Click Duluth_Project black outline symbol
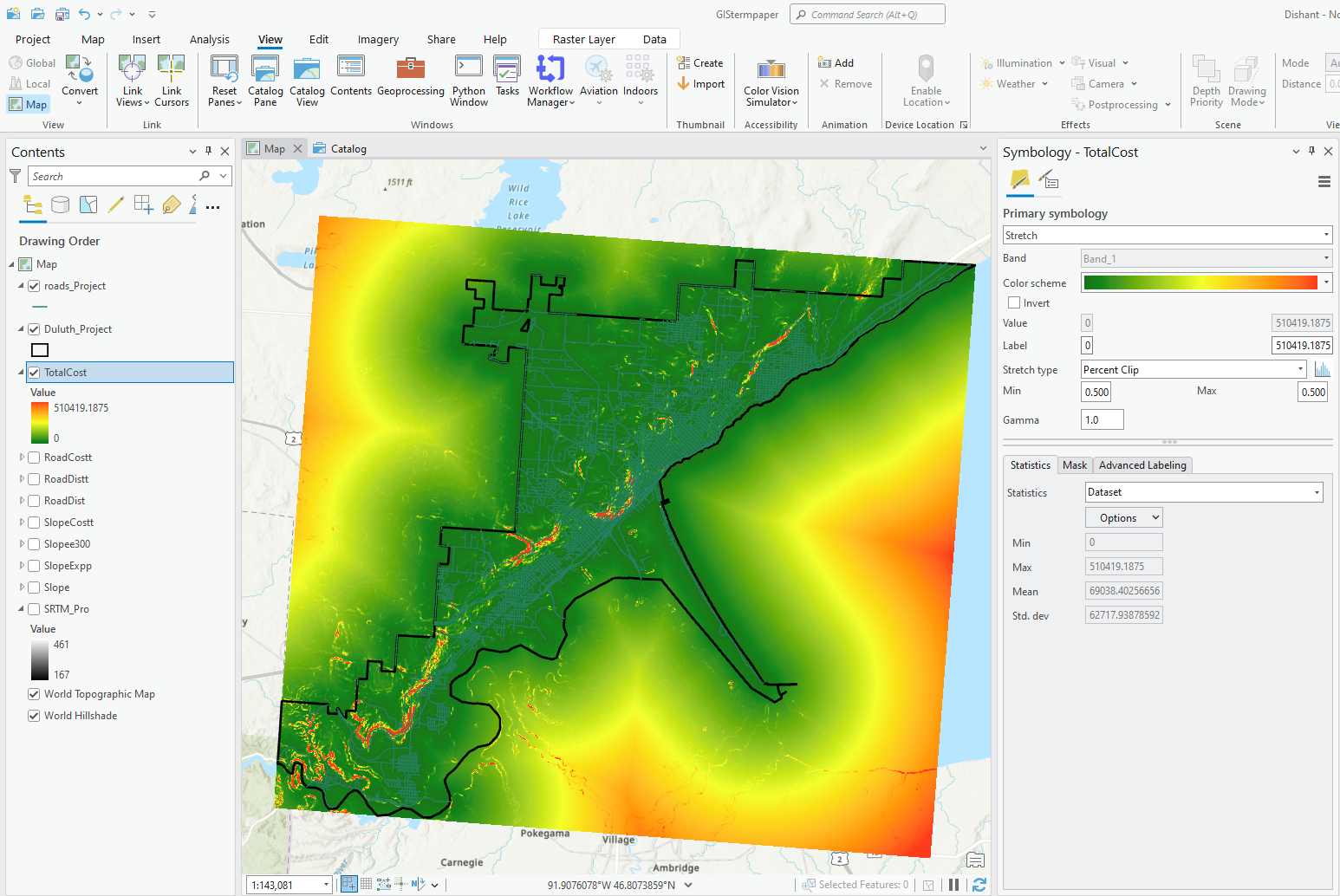The width and height of the screenshot is (1340, 896). [40, 350]
